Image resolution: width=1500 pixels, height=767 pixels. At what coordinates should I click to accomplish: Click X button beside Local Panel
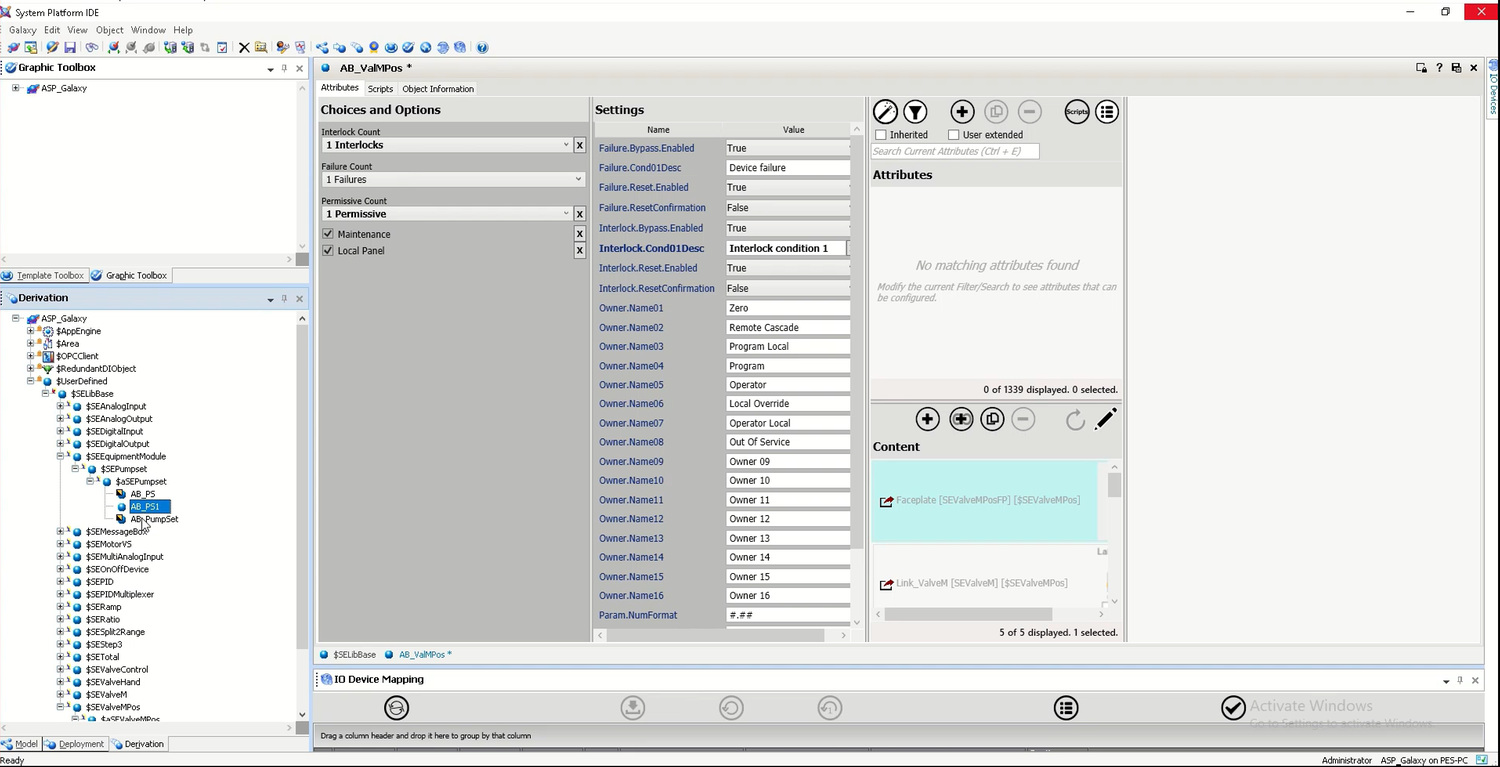[x=579, y=251]
